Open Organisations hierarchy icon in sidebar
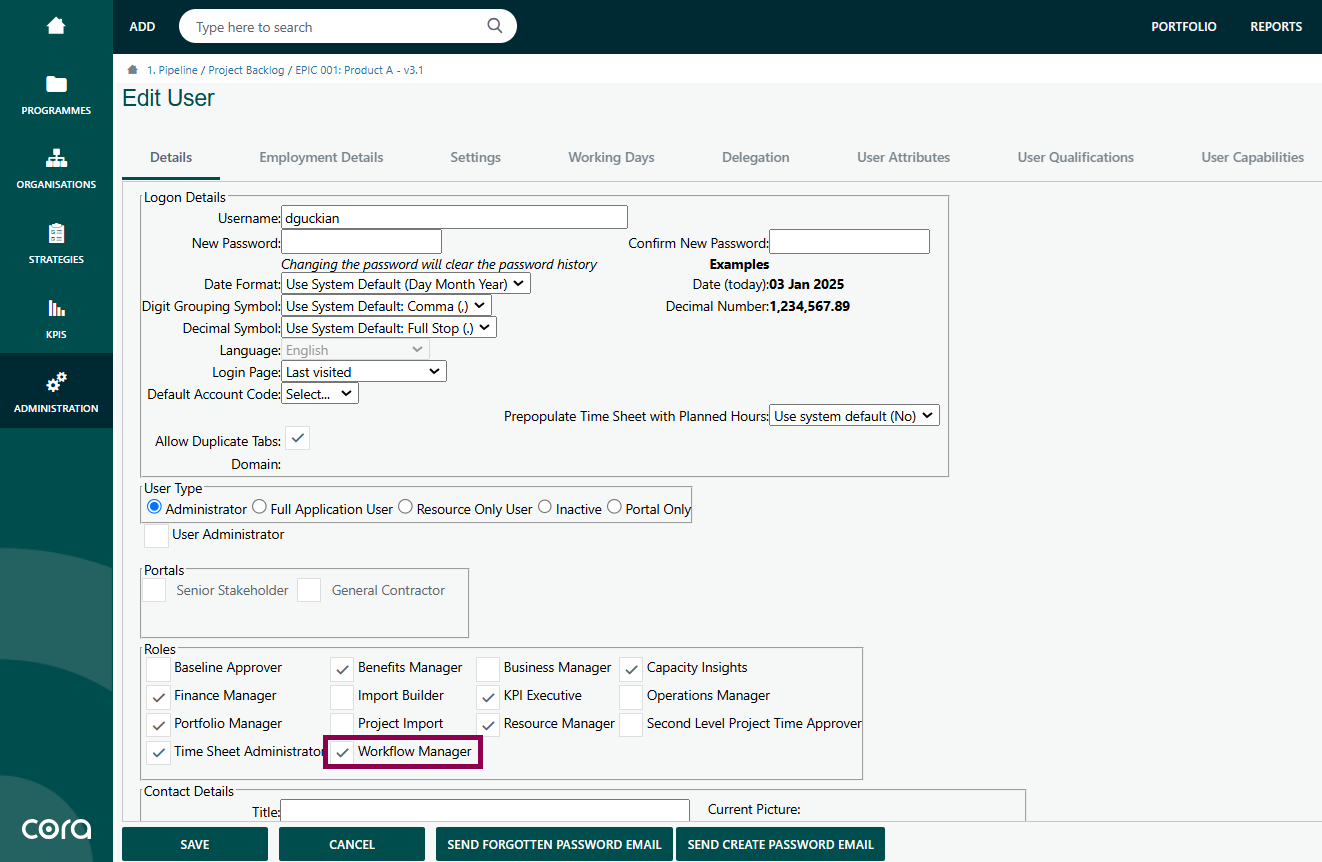 coord(56,158)
